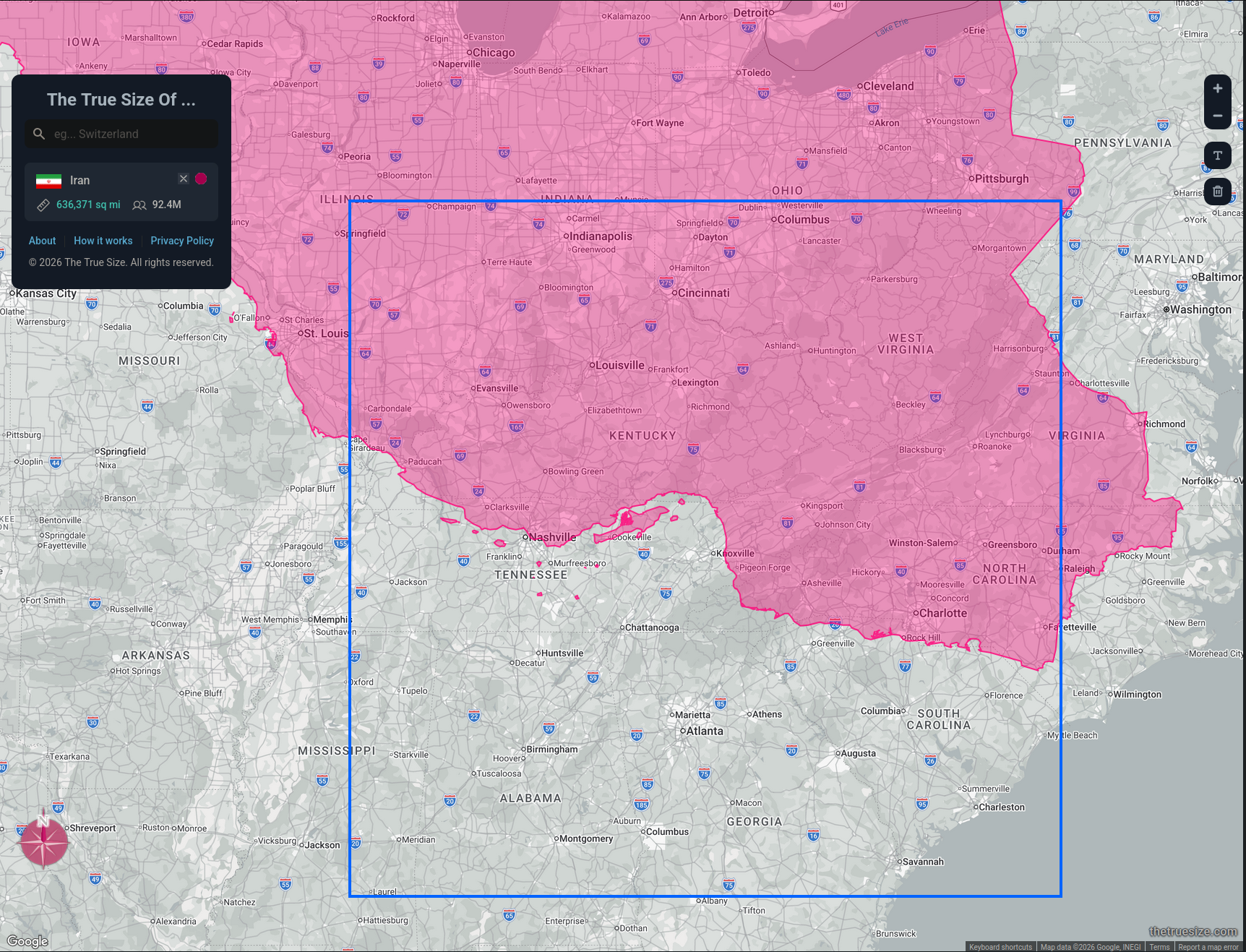Click the population people icon
The height and width of the screenshot is (952, 1246).
(x=139, y=205)
